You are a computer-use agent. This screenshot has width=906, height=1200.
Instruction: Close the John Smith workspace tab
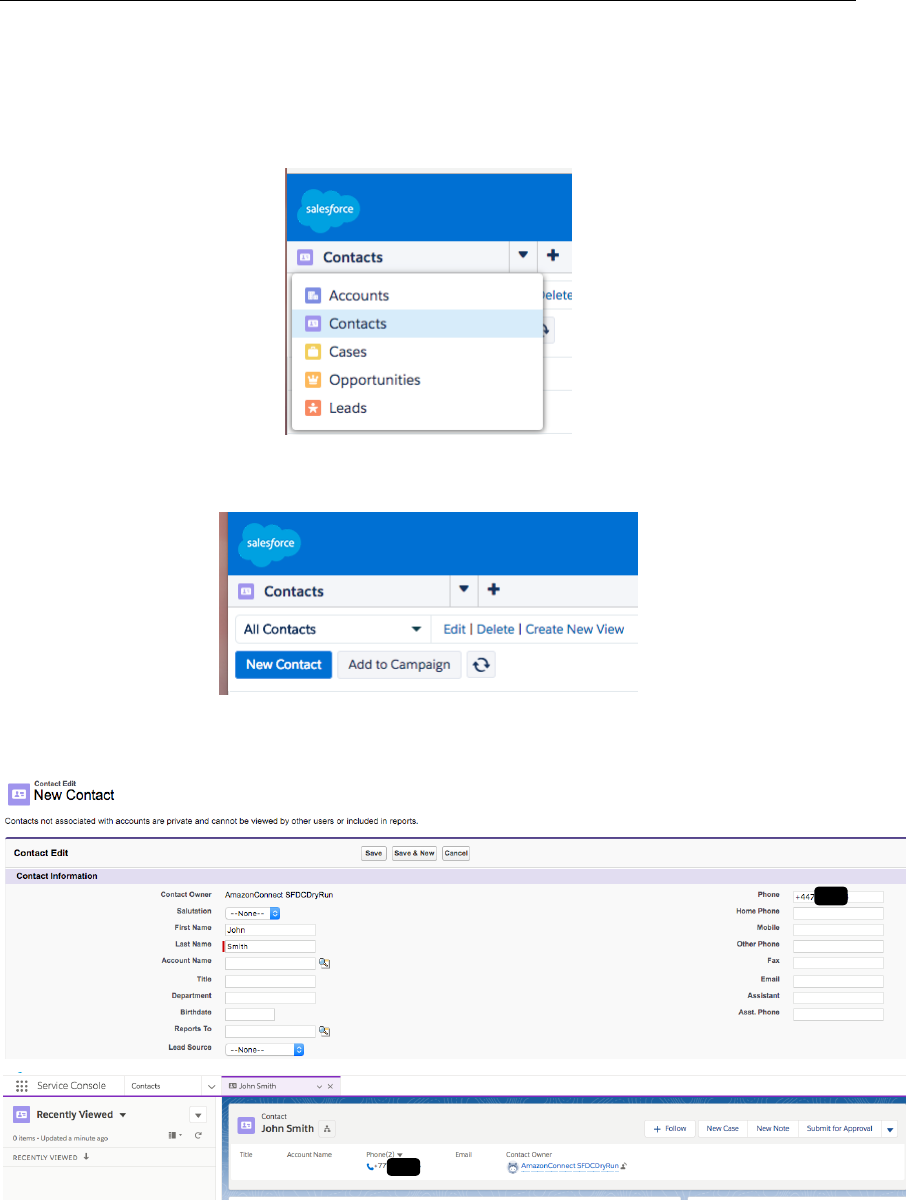pyautogui.click(x=330, y=1086)
